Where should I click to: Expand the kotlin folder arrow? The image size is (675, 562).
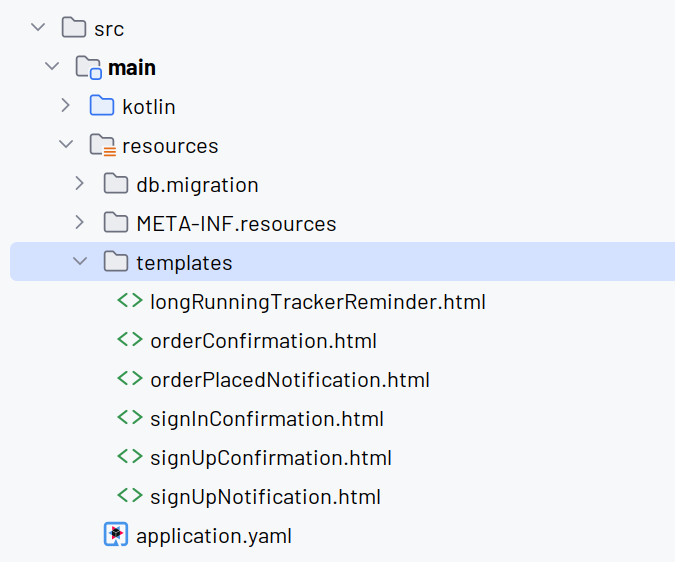point(65,105)
